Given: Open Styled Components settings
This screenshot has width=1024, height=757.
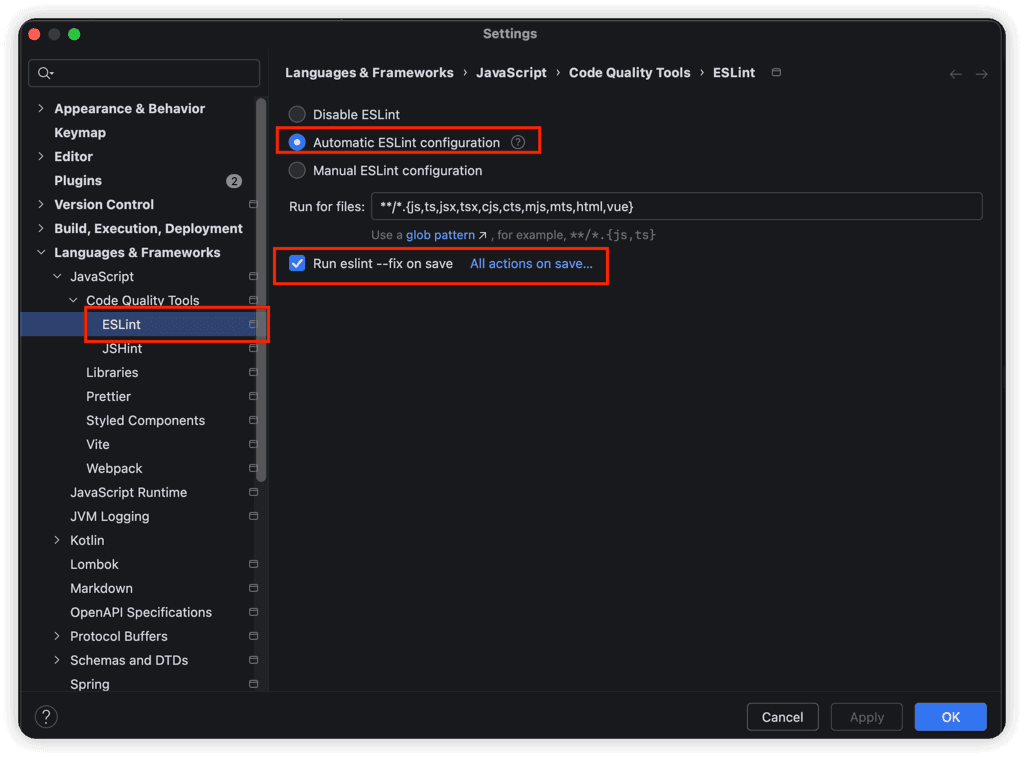Looking at the screenshot, I should point(146,421).
